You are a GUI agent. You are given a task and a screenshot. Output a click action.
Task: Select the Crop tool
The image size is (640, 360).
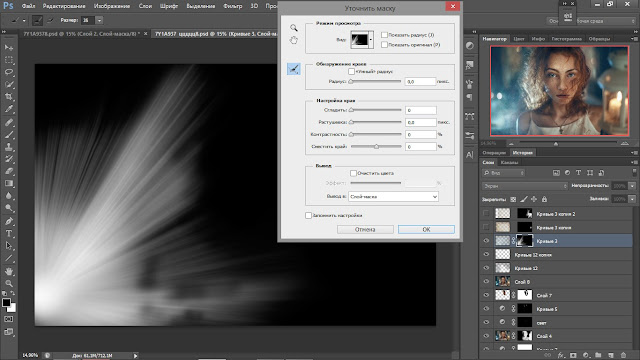9,97
